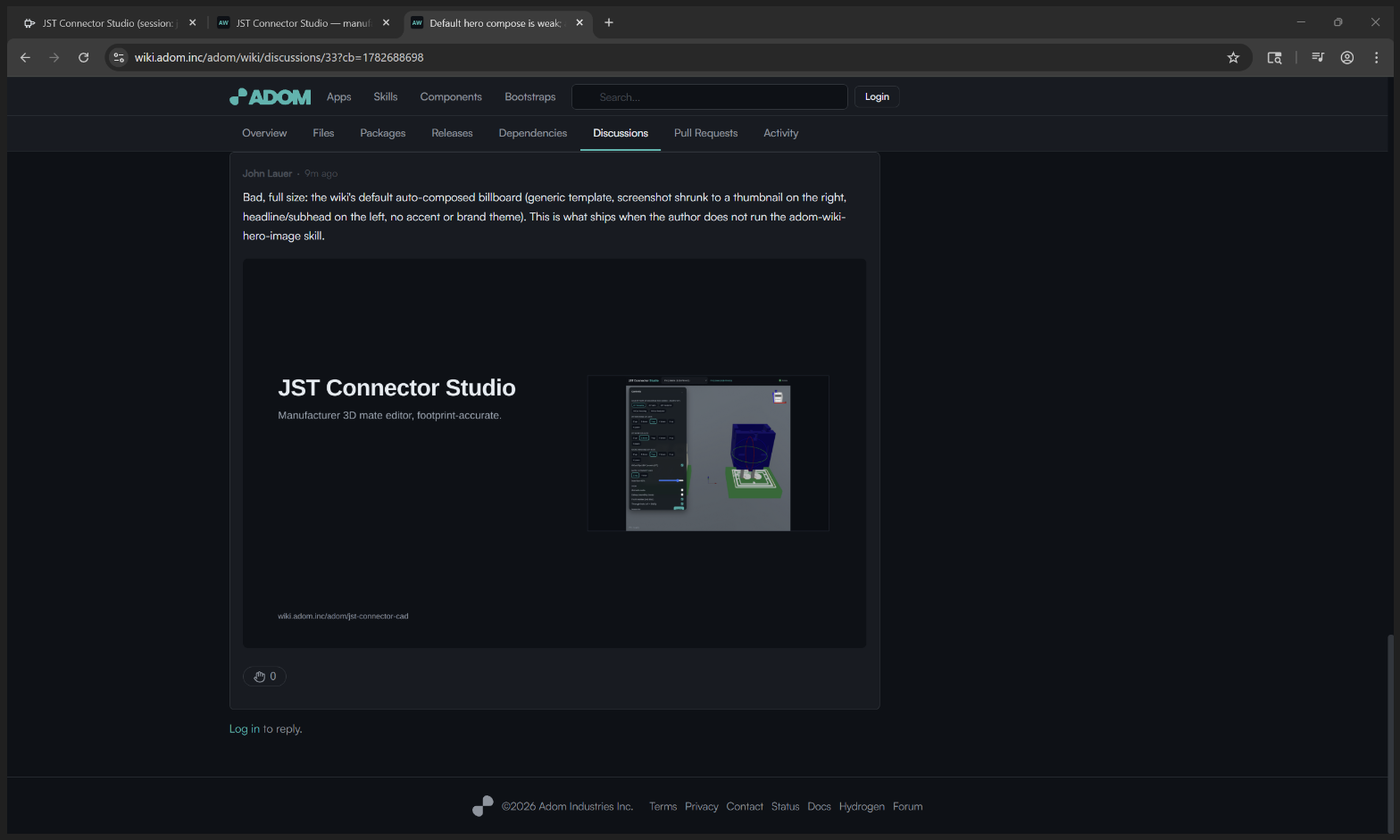This screenshot has height=840, width=1400.
Task: Close the 'JST Connector Studio — manuf' tab
Action: point(386,23)
